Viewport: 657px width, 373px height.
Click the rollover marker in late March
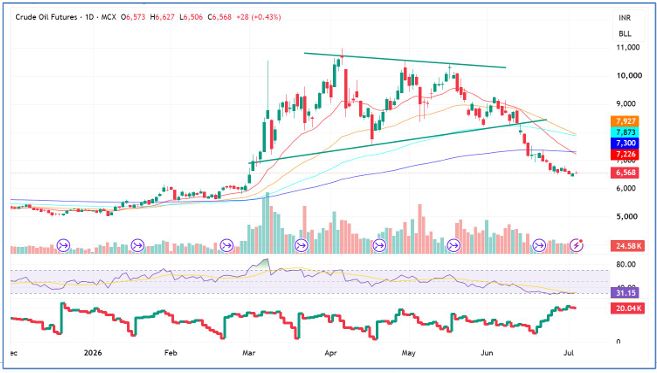(x=301, y=245)
